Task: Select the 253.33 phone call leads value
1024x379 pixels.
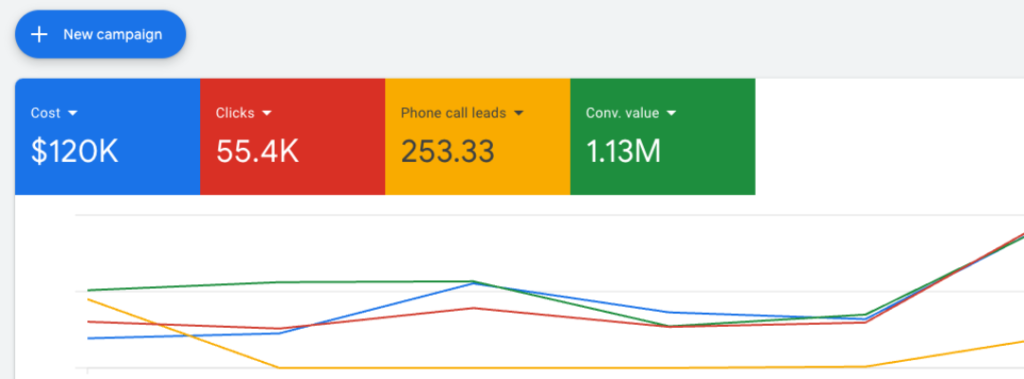Action: tap(447, 152)
